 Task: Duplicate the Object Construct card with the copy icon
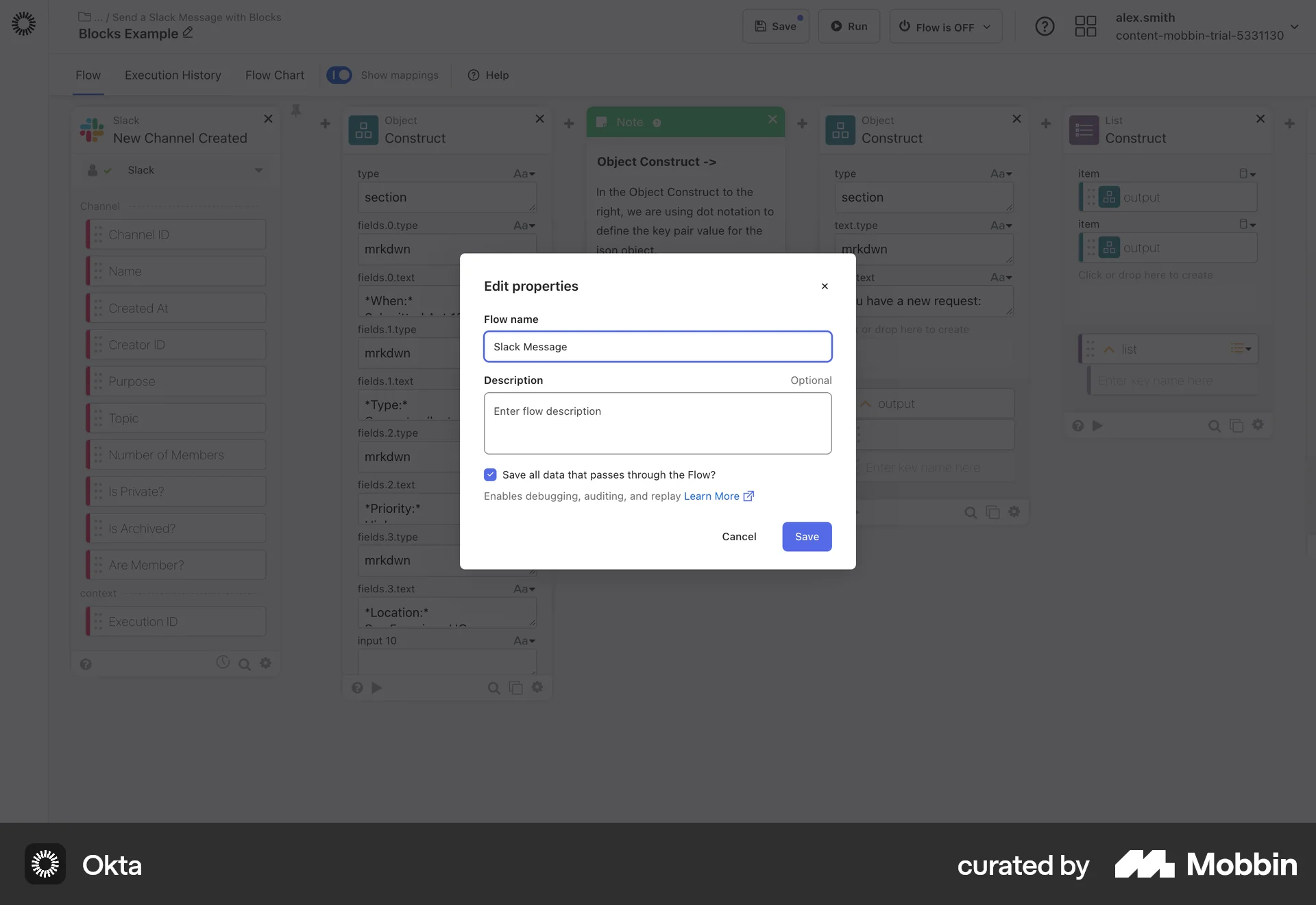[516, 688]
